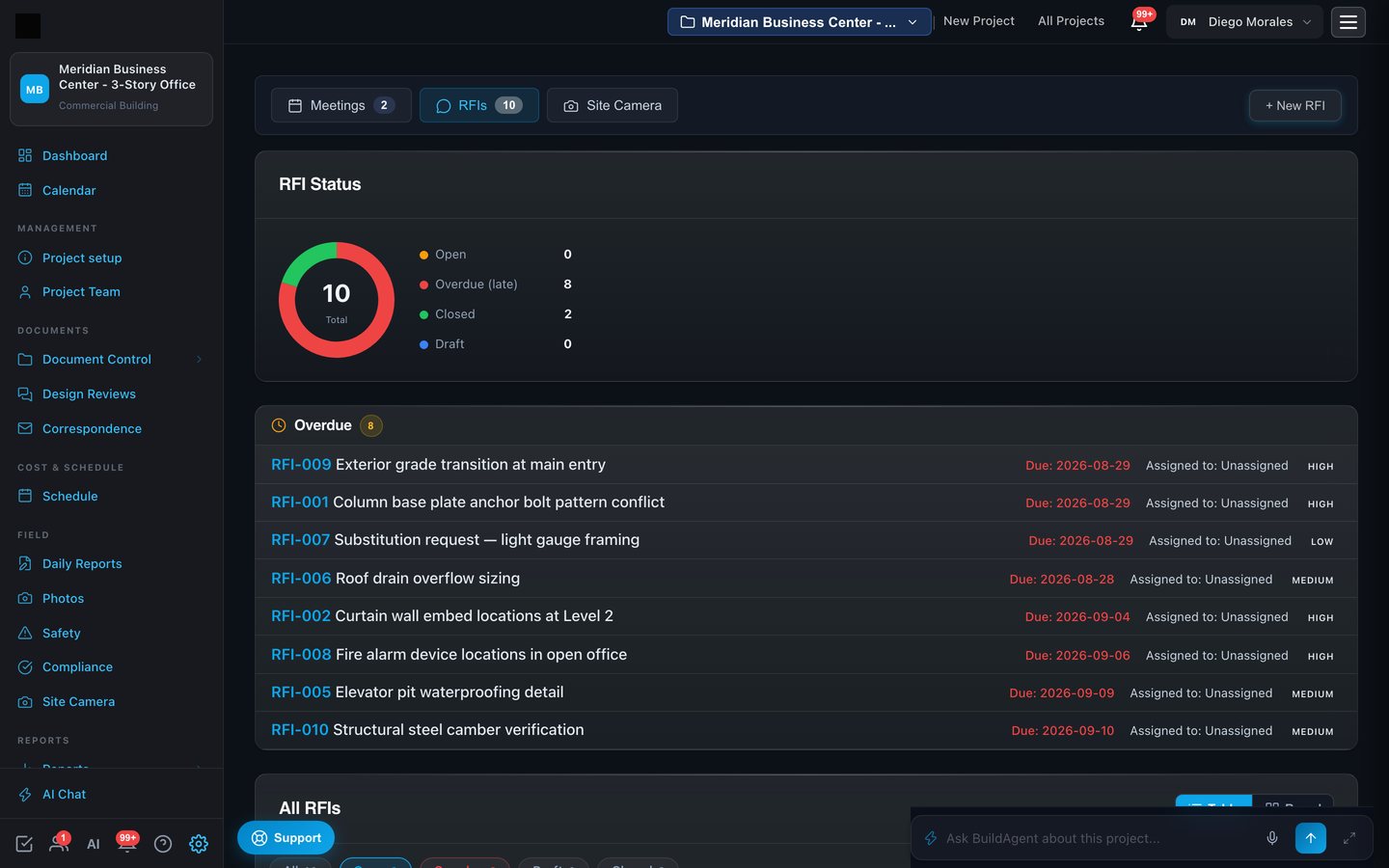
Task: Click the MB project avatar in sidebar
Action: click(35, 89)
